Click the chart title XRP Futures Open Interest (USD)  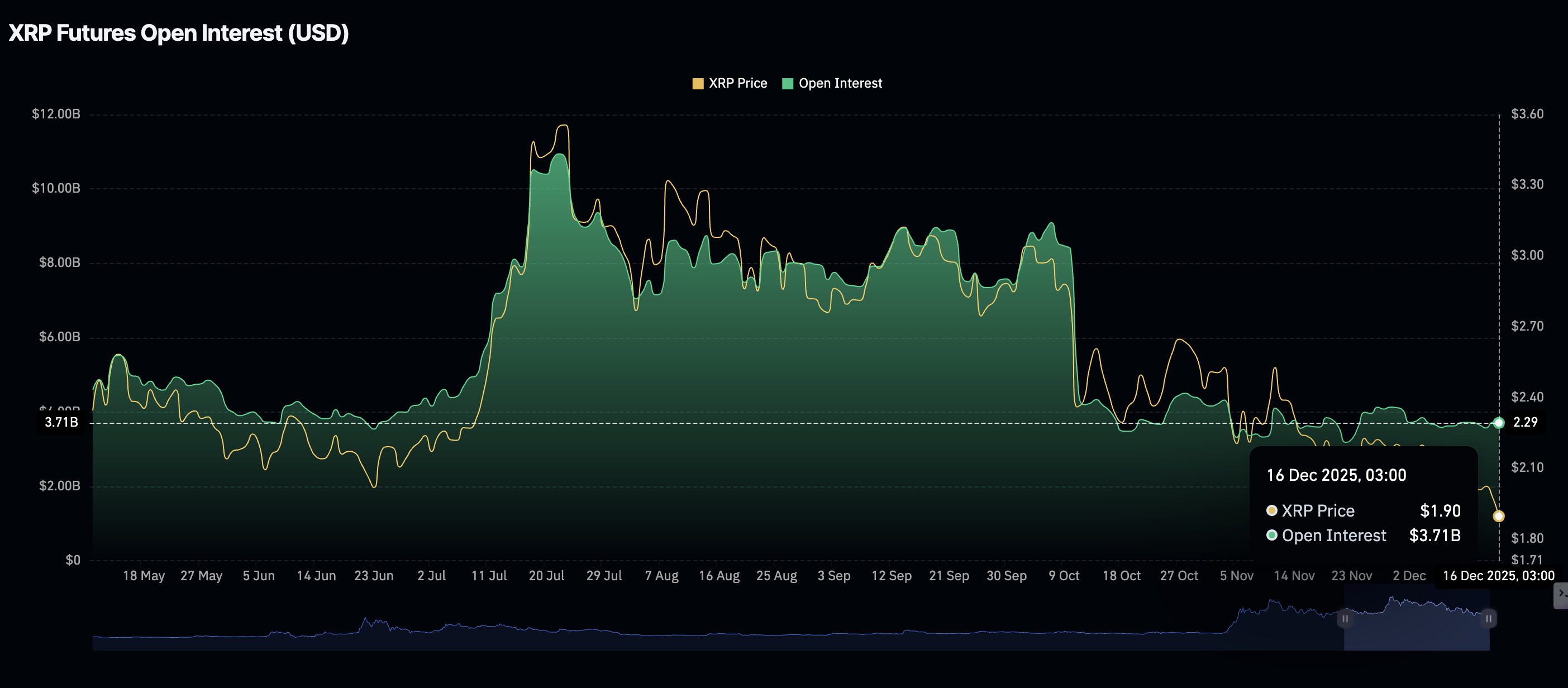(178, 34)
